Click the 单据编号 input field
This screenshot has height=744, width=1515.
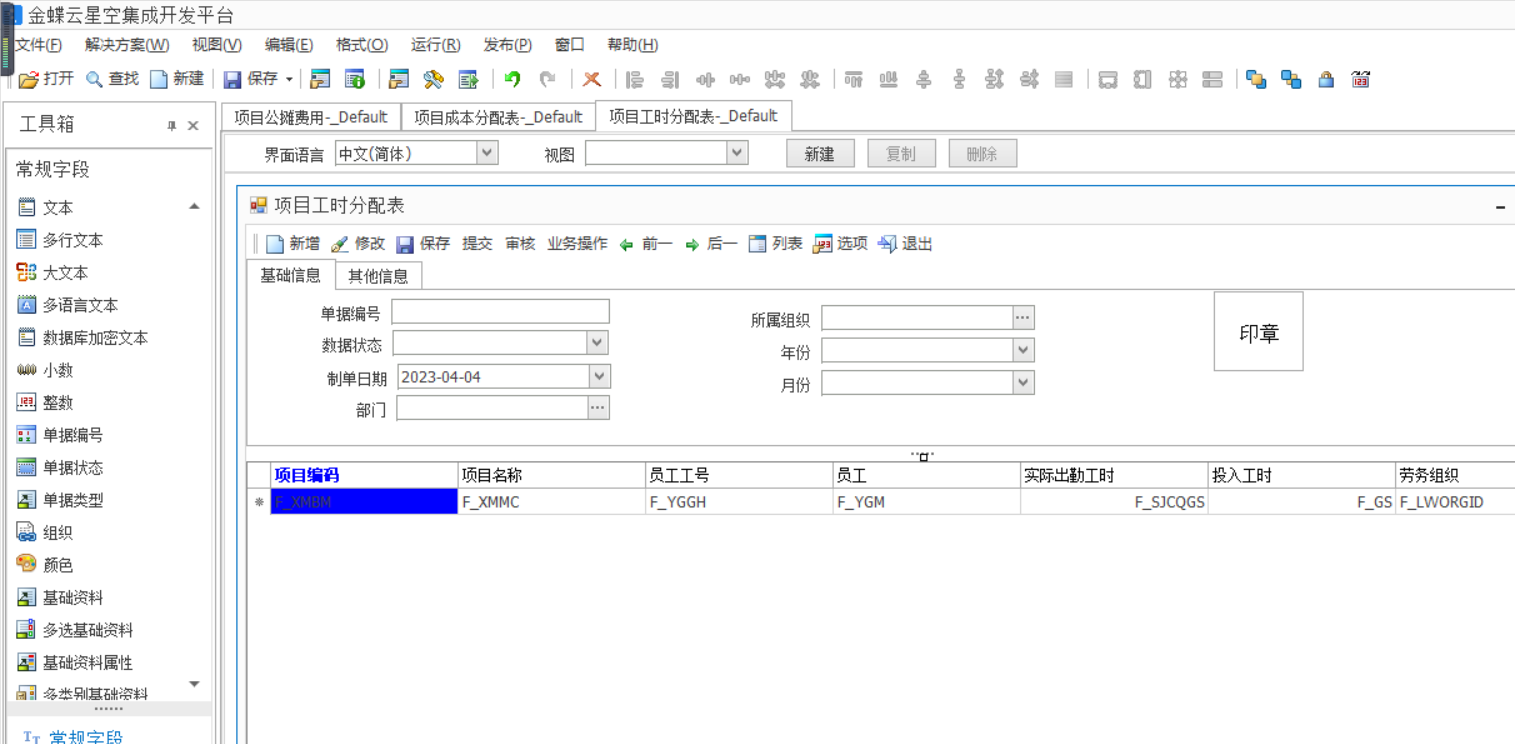500,311
